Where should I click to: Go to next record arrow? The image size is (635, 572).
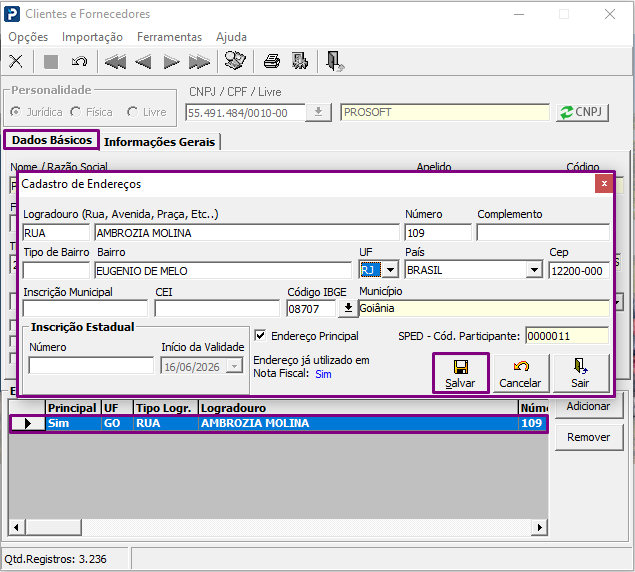click(171, 62)
